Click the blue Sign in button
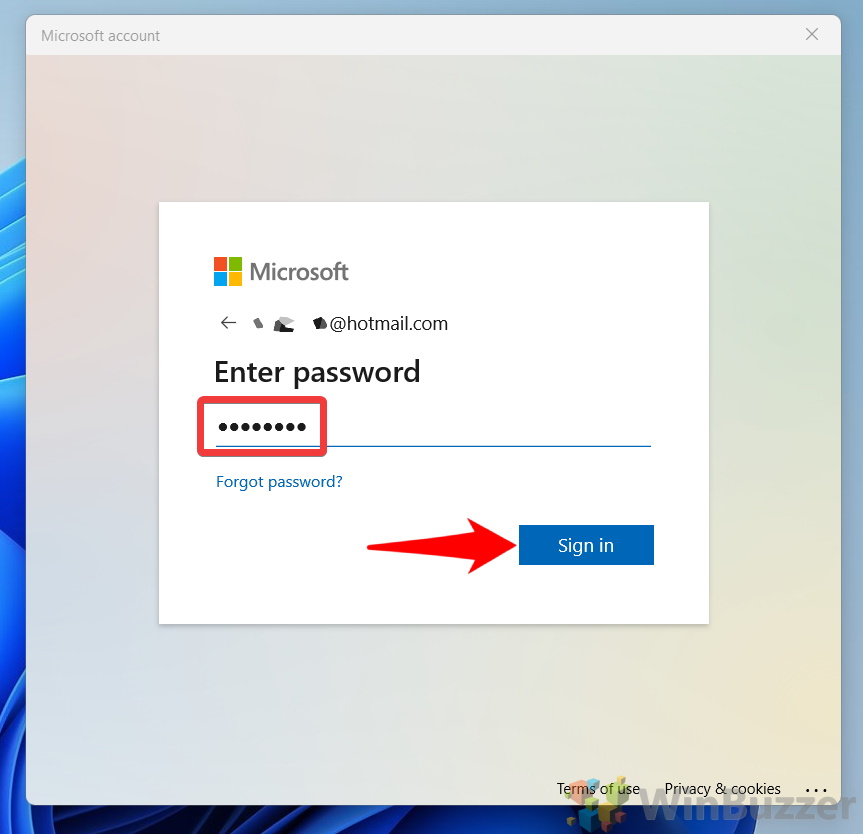Viewport: 863px width, 834px height. coord(586,545)
